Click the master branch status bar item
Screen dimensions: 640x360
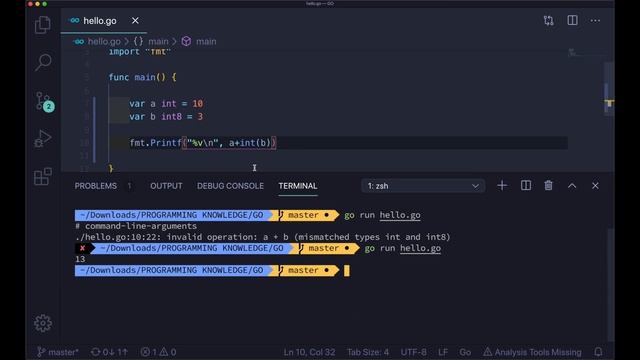(58, 352)
